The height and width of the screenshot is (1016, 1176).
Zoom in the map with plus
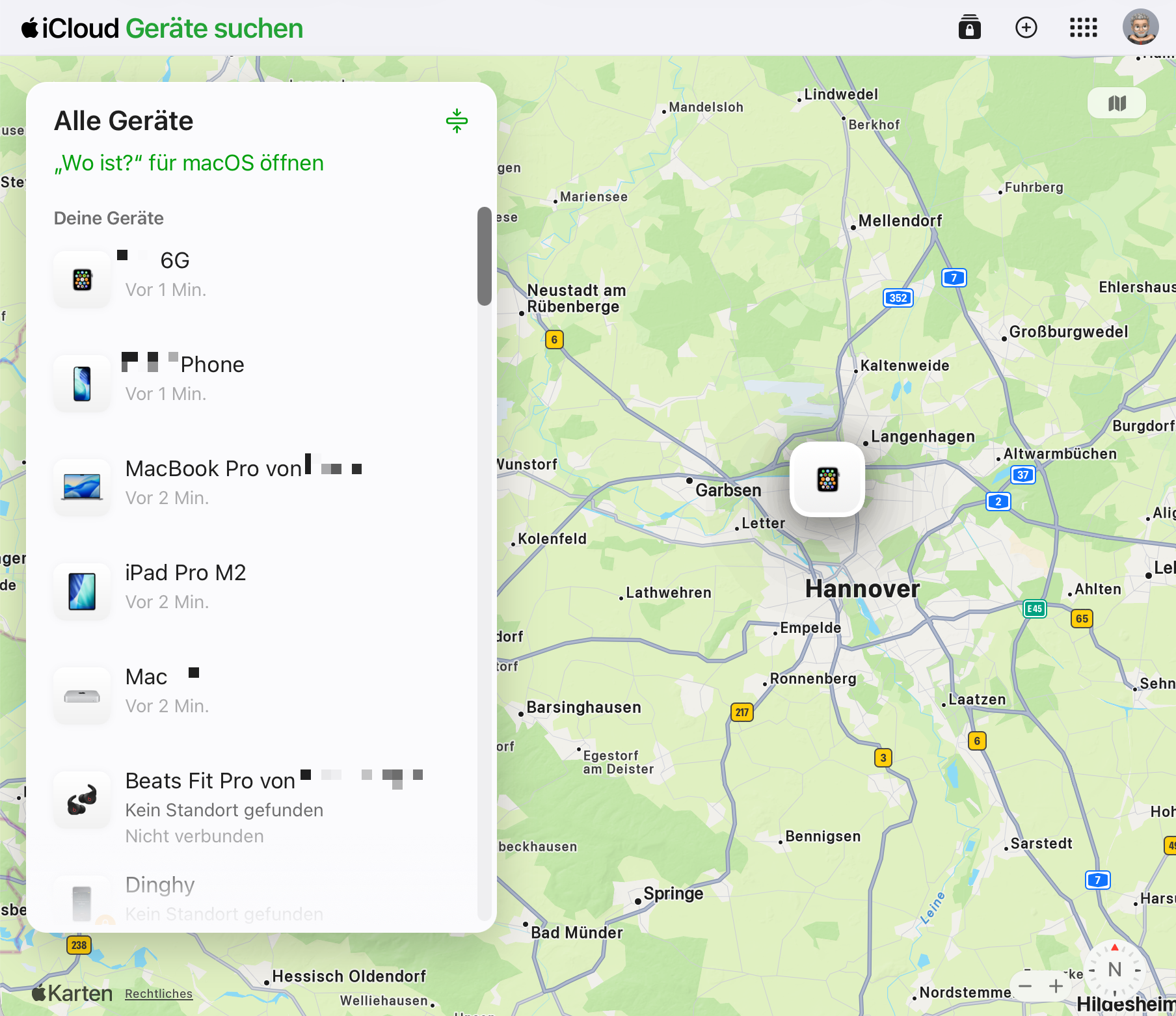pyautogui.click(x=1056, y=987)
